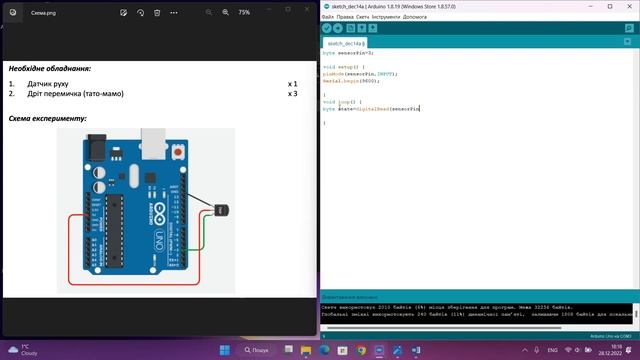Upload the sketch with the arrow button
The image size is (640, 360).
(x=338, y=28)
